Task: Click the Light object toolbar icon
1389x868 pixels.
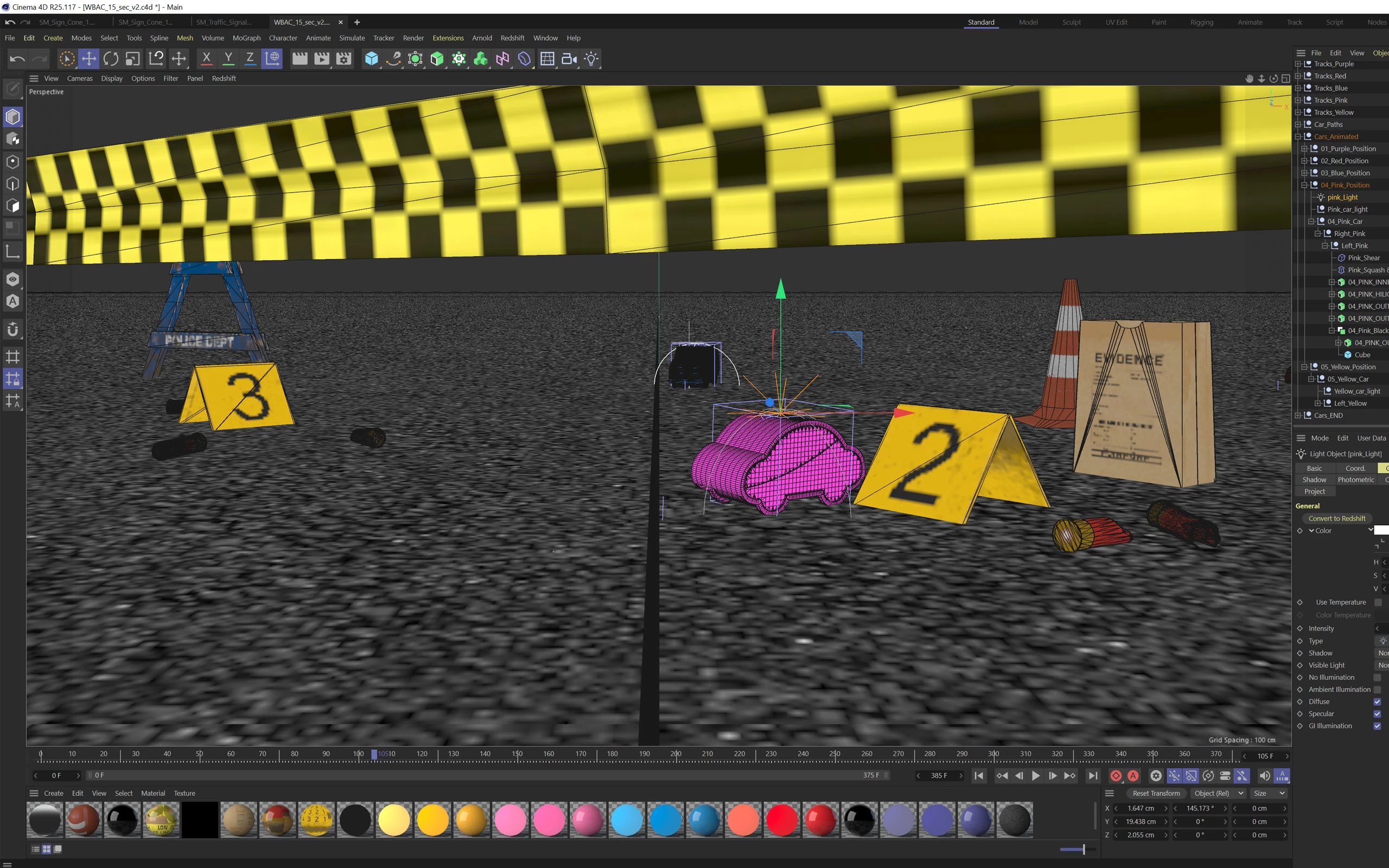Action: point(591,59)
